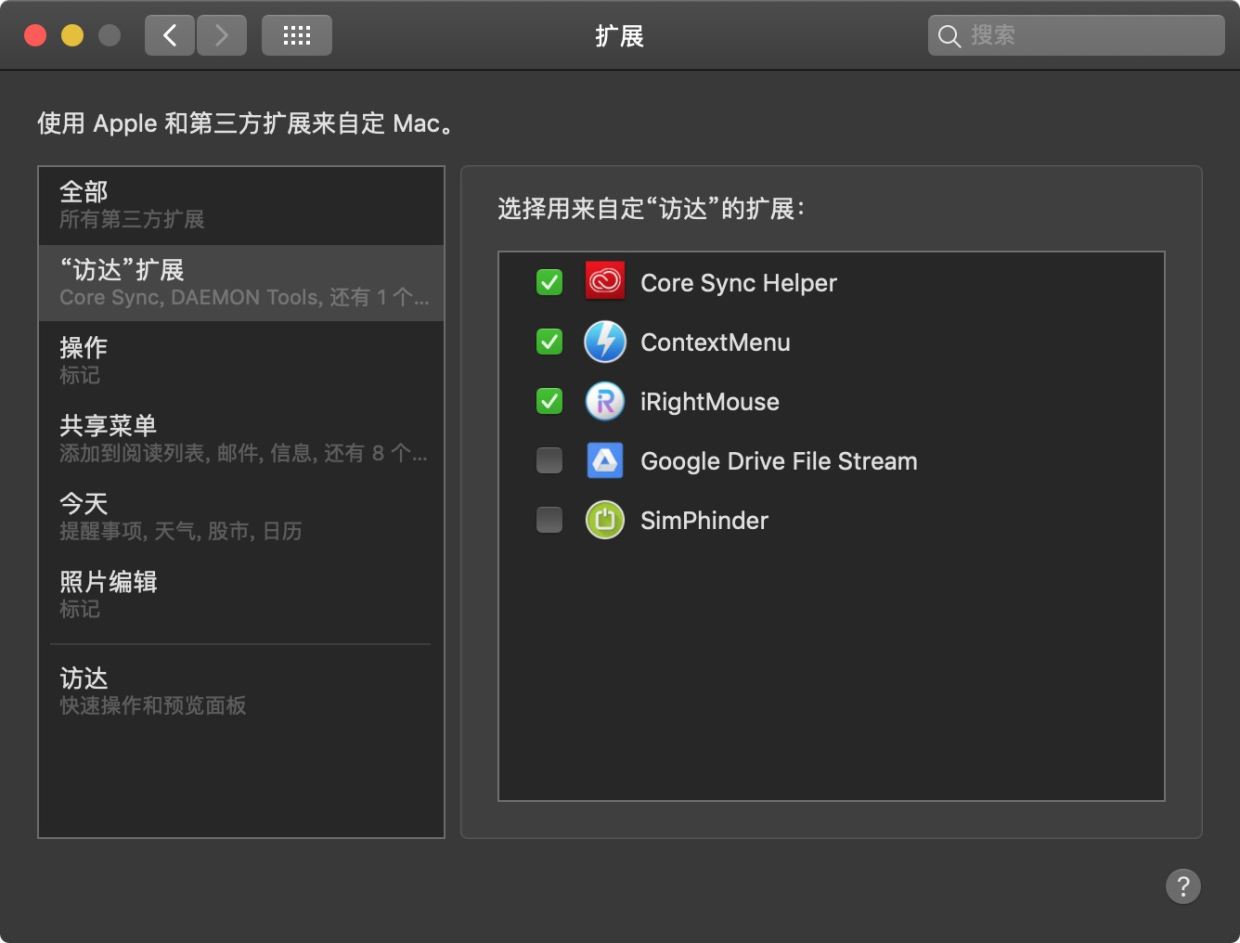
Task: Enable the SimPhinder extension checkbox
Action: [x=549, y=520]
